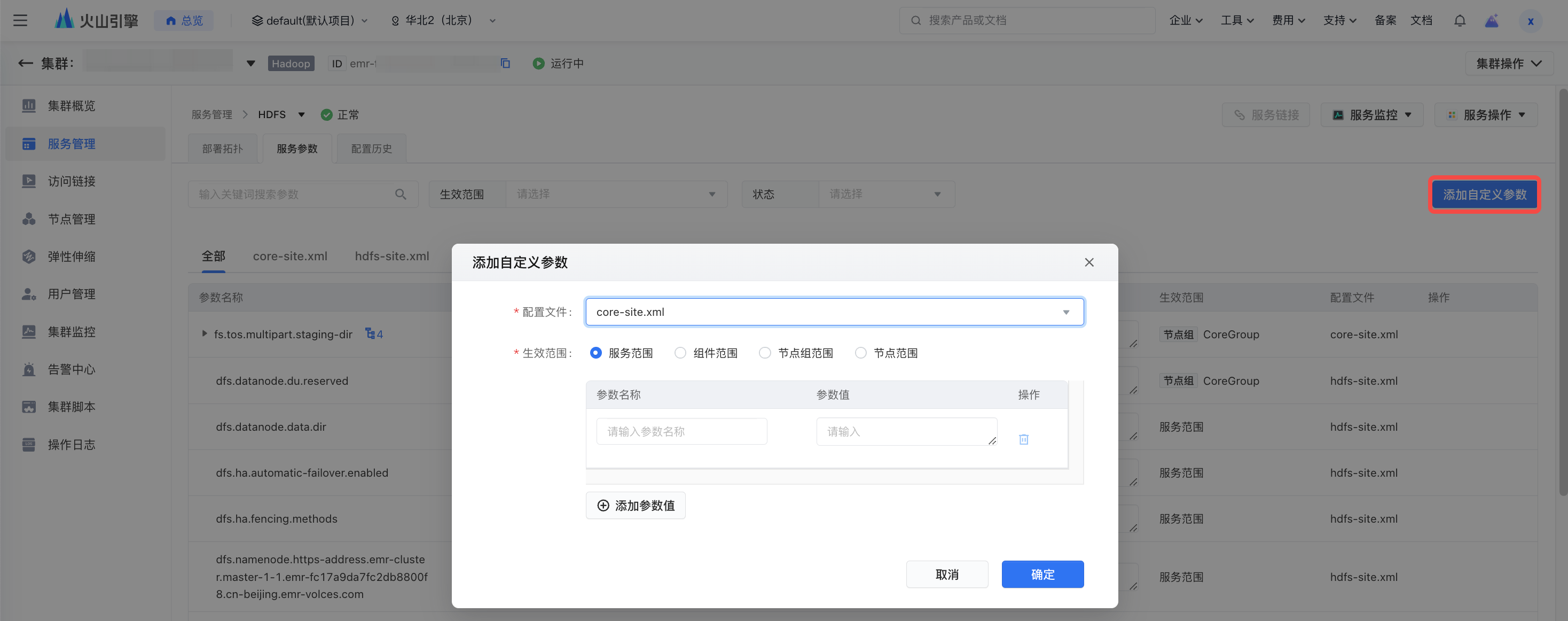Screen dimensions: 1568x621
Task: Open 集群脚本 in sidebar
Action: (71, 407)
